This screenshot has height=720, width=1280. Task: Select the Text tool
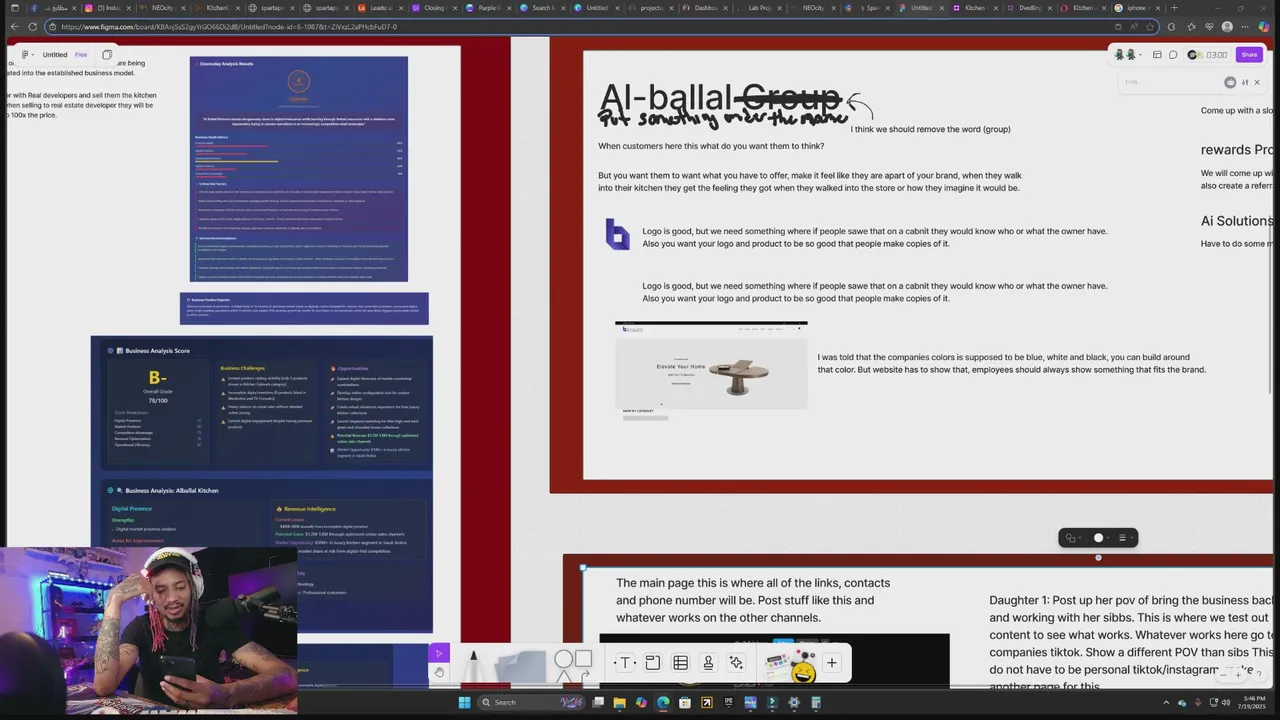pos(624,663)
